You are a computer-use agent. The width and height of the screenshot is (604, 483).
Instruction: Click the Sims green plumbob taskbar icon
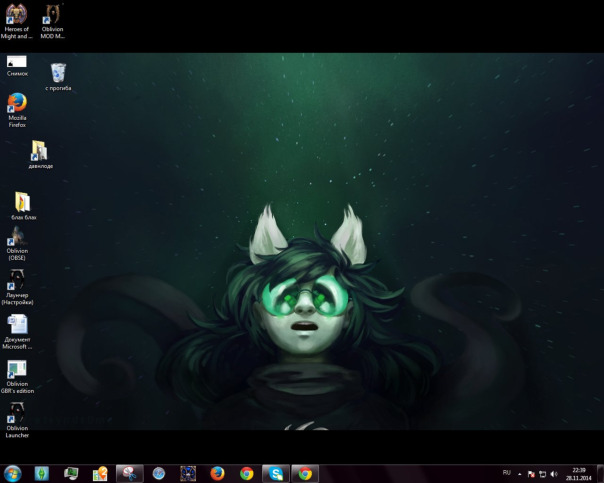coord(42,473)
